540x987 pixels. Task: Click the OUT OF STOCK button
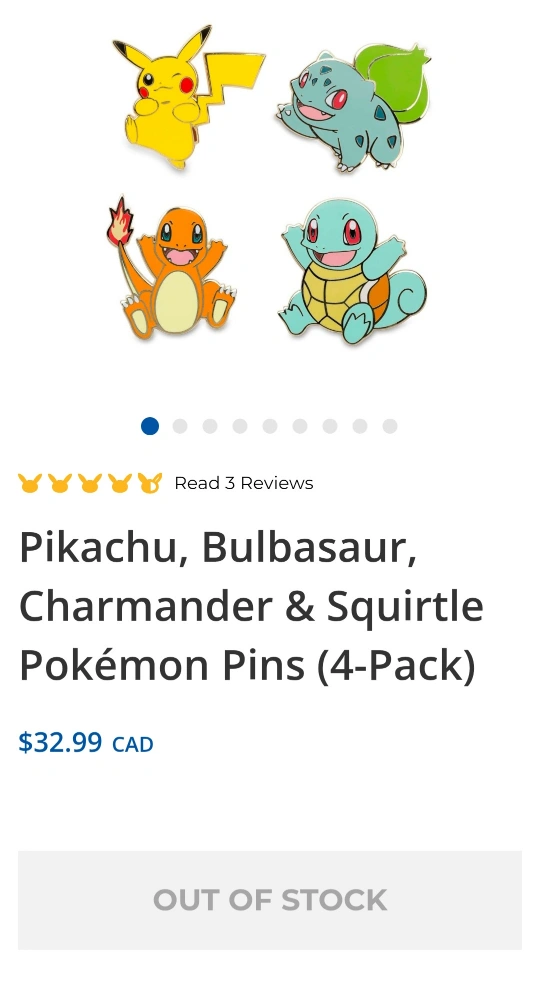pos(270,900)
